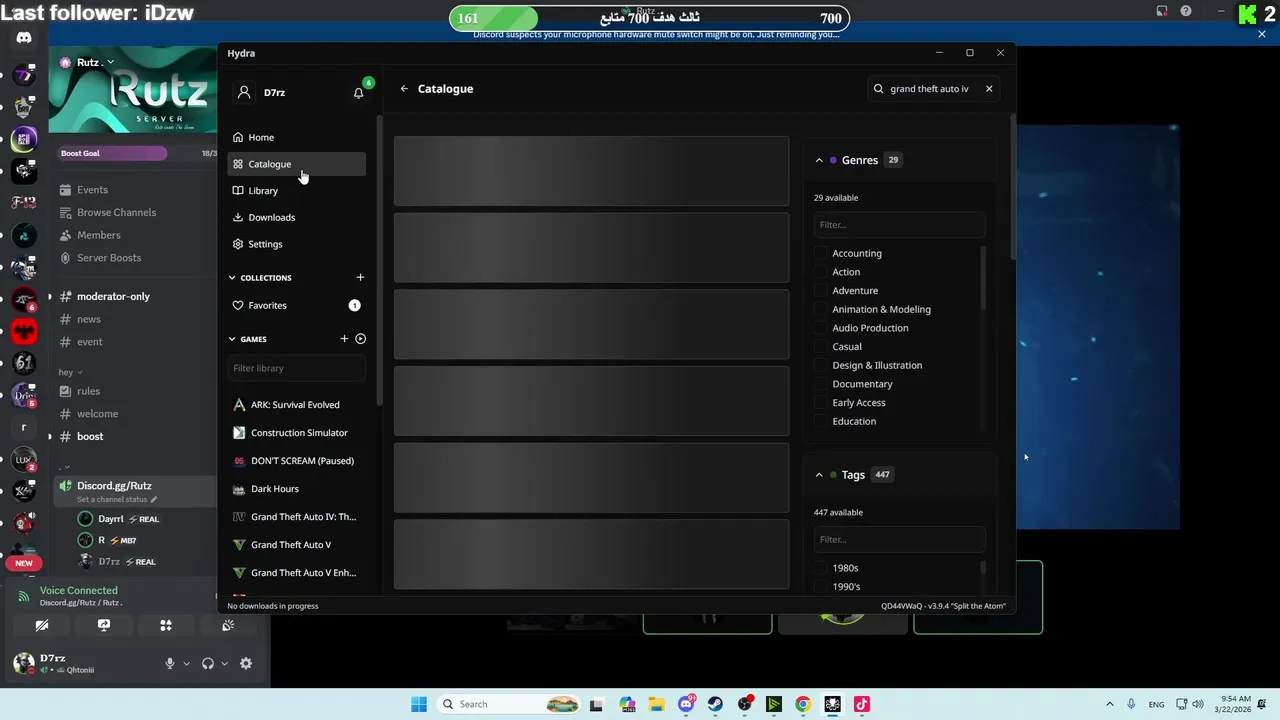Open the D7rz profile in Hydra
The image size is (1280, 720).
[261, 92]
